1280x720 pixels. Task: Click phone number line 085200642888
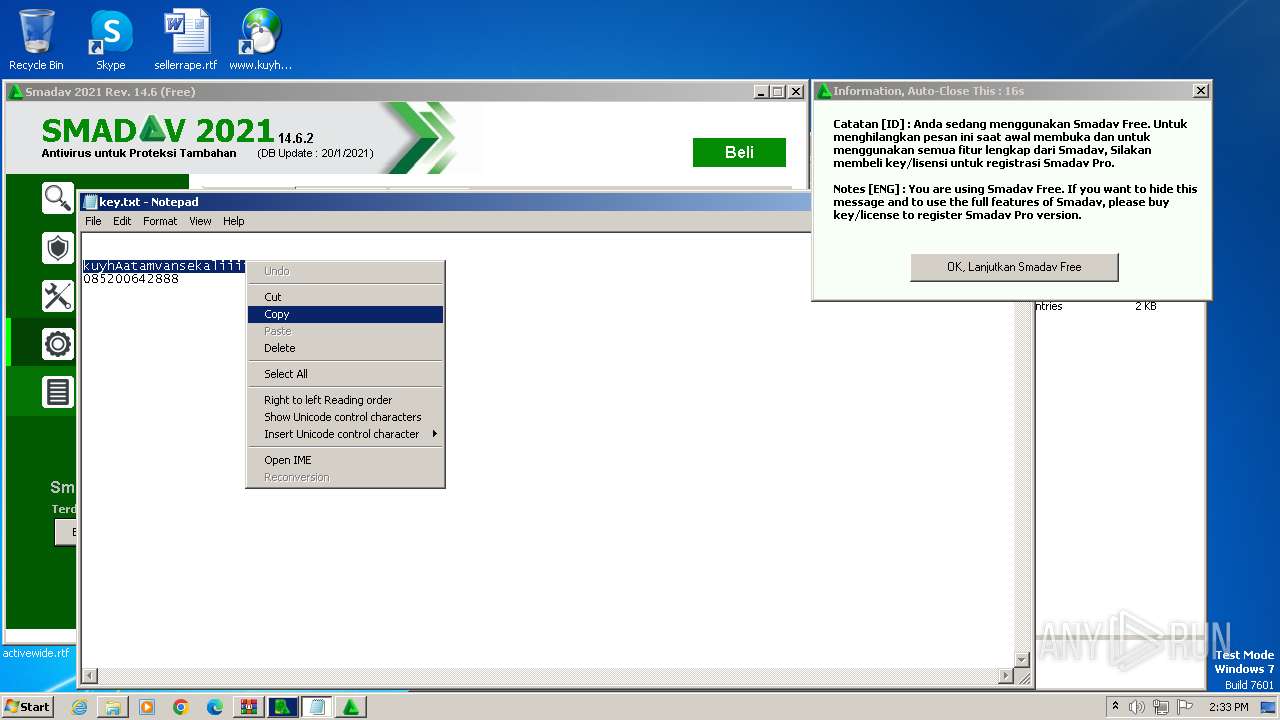pos(131,279)
